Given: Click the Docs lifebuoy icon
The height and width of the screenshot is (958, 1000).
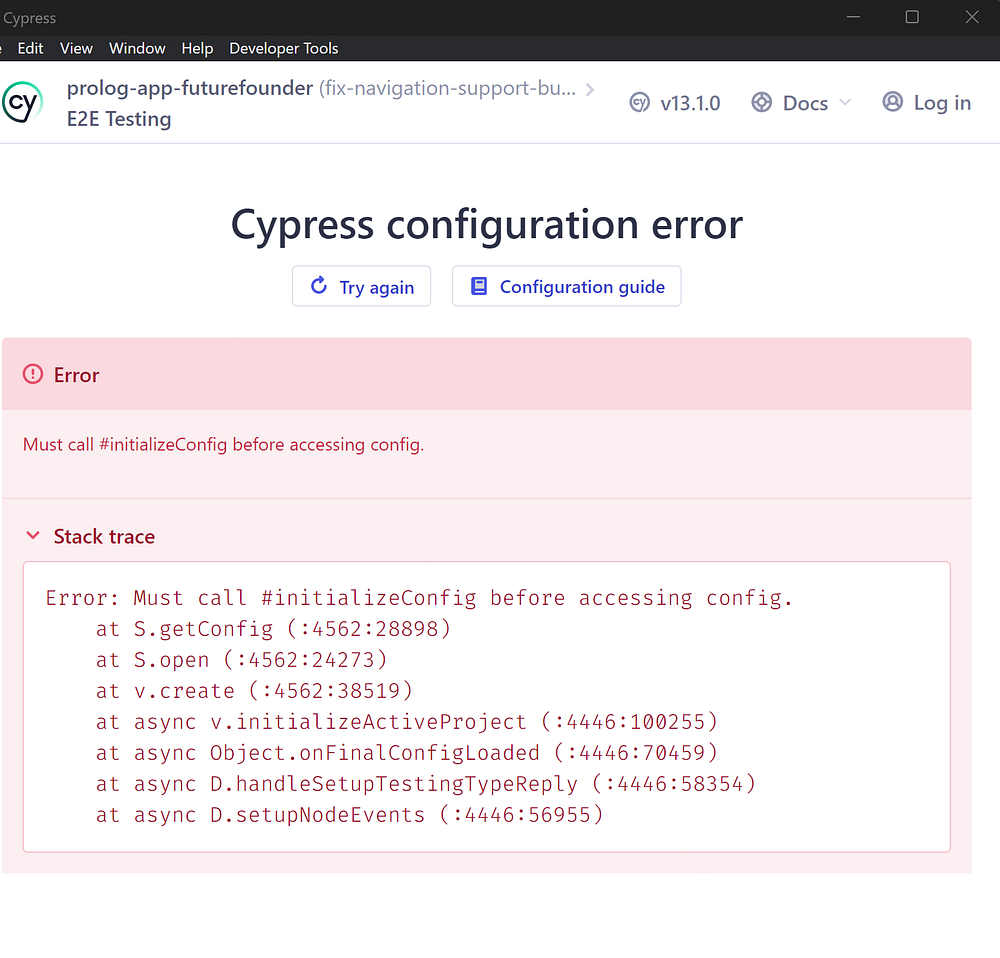Looking at the screenshot, I should (x=761, y=102).
